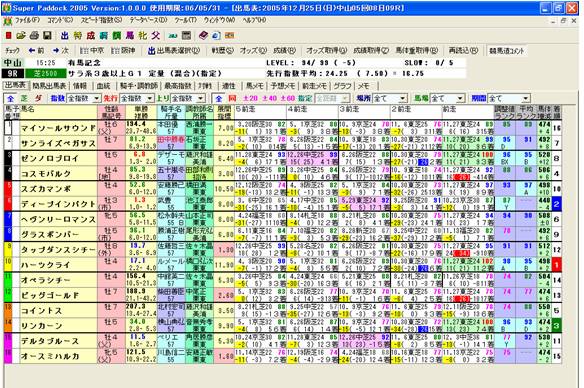The width and height of the screenshot is (584, 388).
Task: Switch to the 最高指数 tab
Action: tap(178, 86)
